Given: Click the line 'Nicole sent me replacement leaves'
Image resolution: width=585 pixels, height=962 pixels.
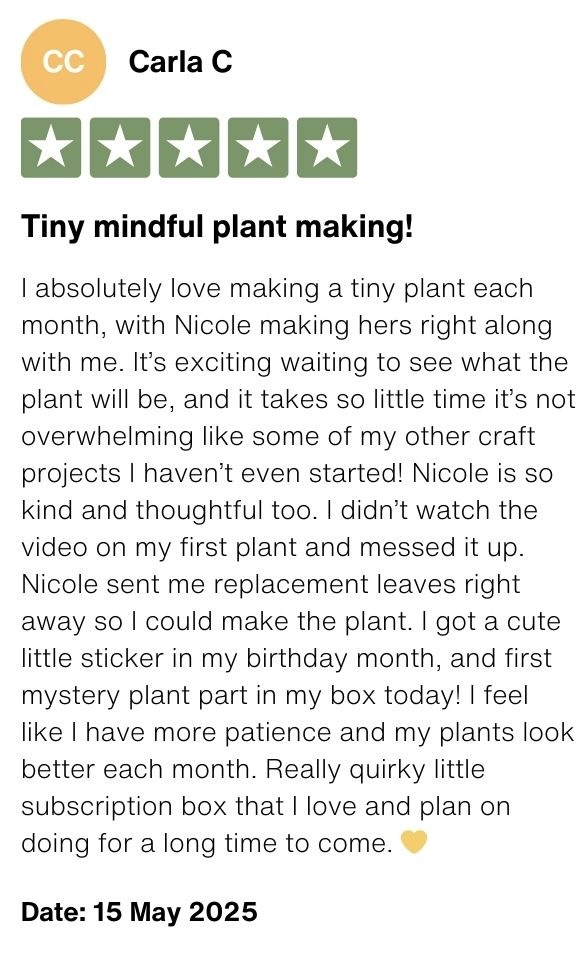Looking at the screenshot, I should point(271,584).
